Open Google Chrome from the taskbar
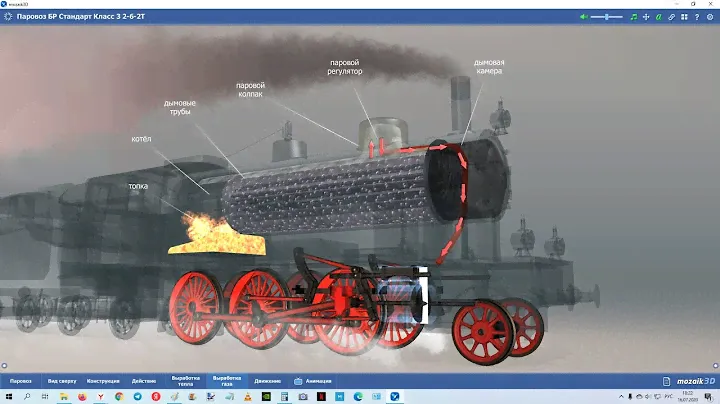The width and height of the screenshot is (720, 404). pyautogui.click(x=119, y=397)
